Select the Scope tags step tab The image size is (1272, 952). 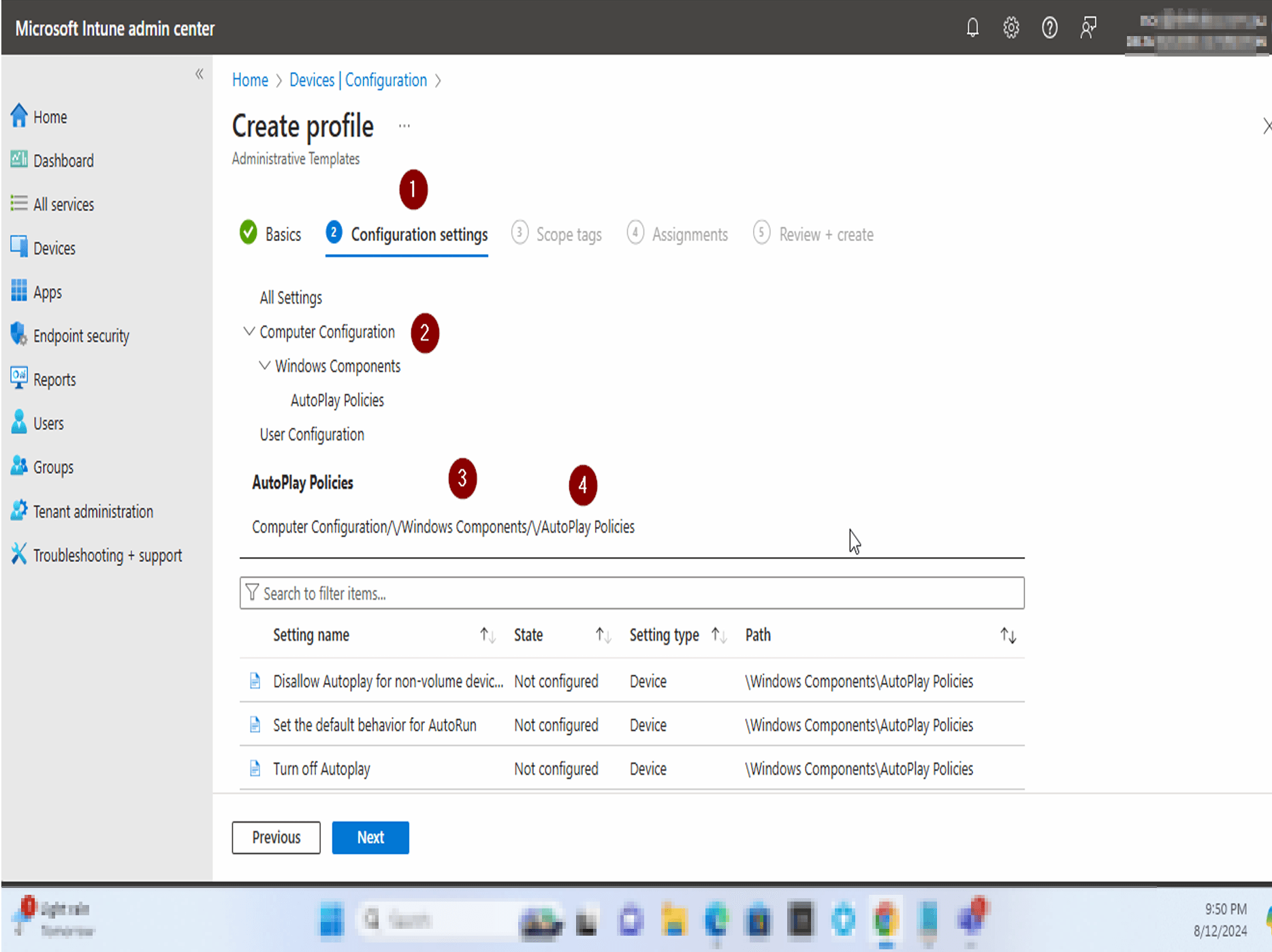pos(557,234)
